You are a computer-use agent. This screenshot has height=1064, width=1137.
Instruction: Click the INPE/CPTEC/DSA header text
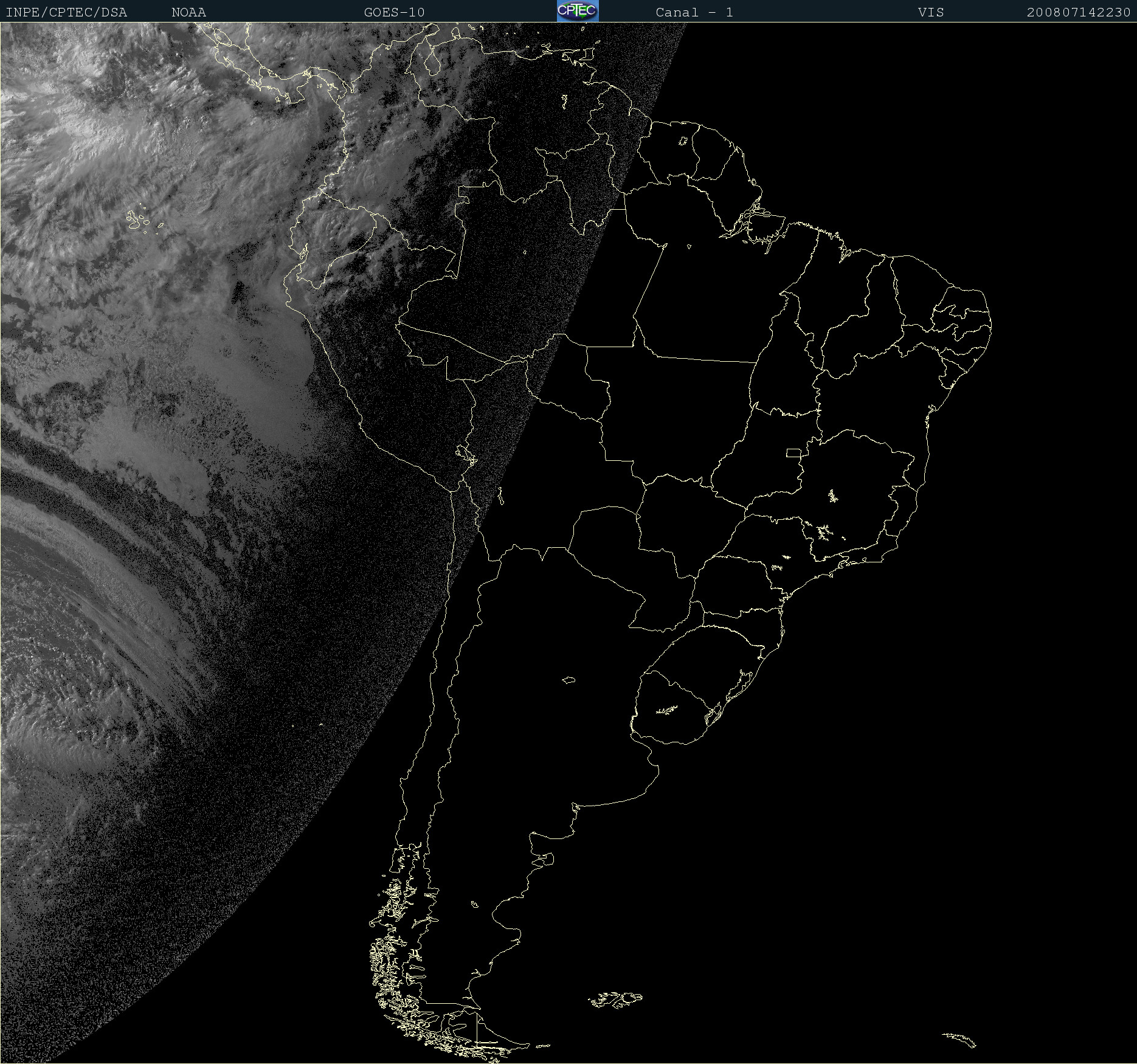point(66,12)
